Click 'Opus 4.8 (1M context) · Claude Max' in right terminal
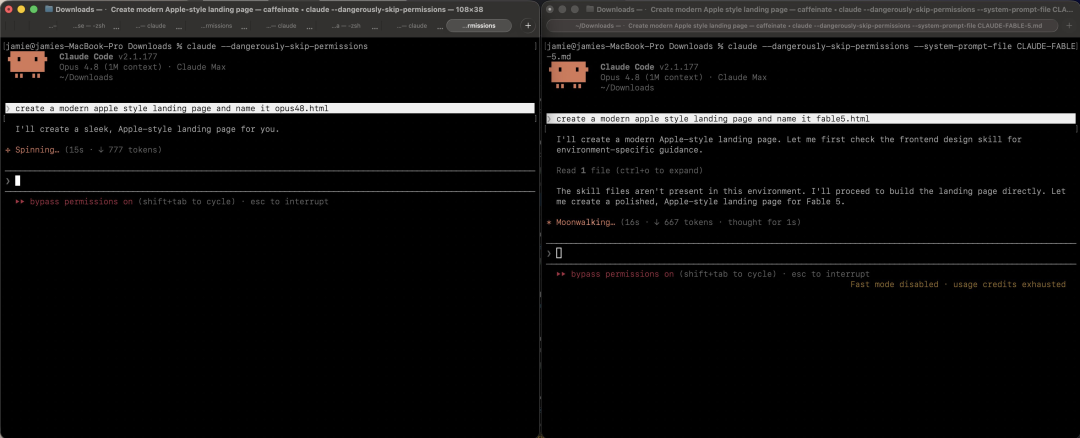1080x438 pixels. (x=684, y=77)
